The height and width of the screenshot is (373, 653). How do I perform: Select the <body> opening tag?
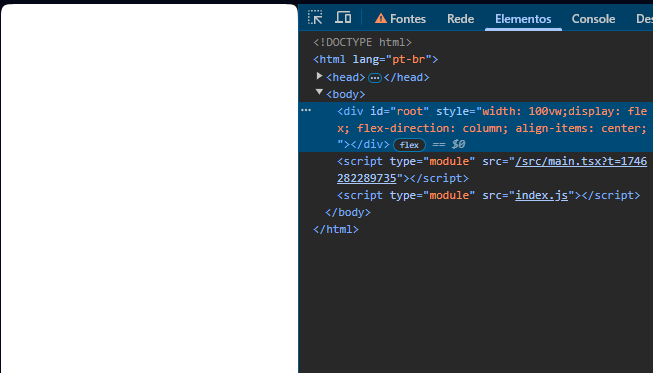346,94
